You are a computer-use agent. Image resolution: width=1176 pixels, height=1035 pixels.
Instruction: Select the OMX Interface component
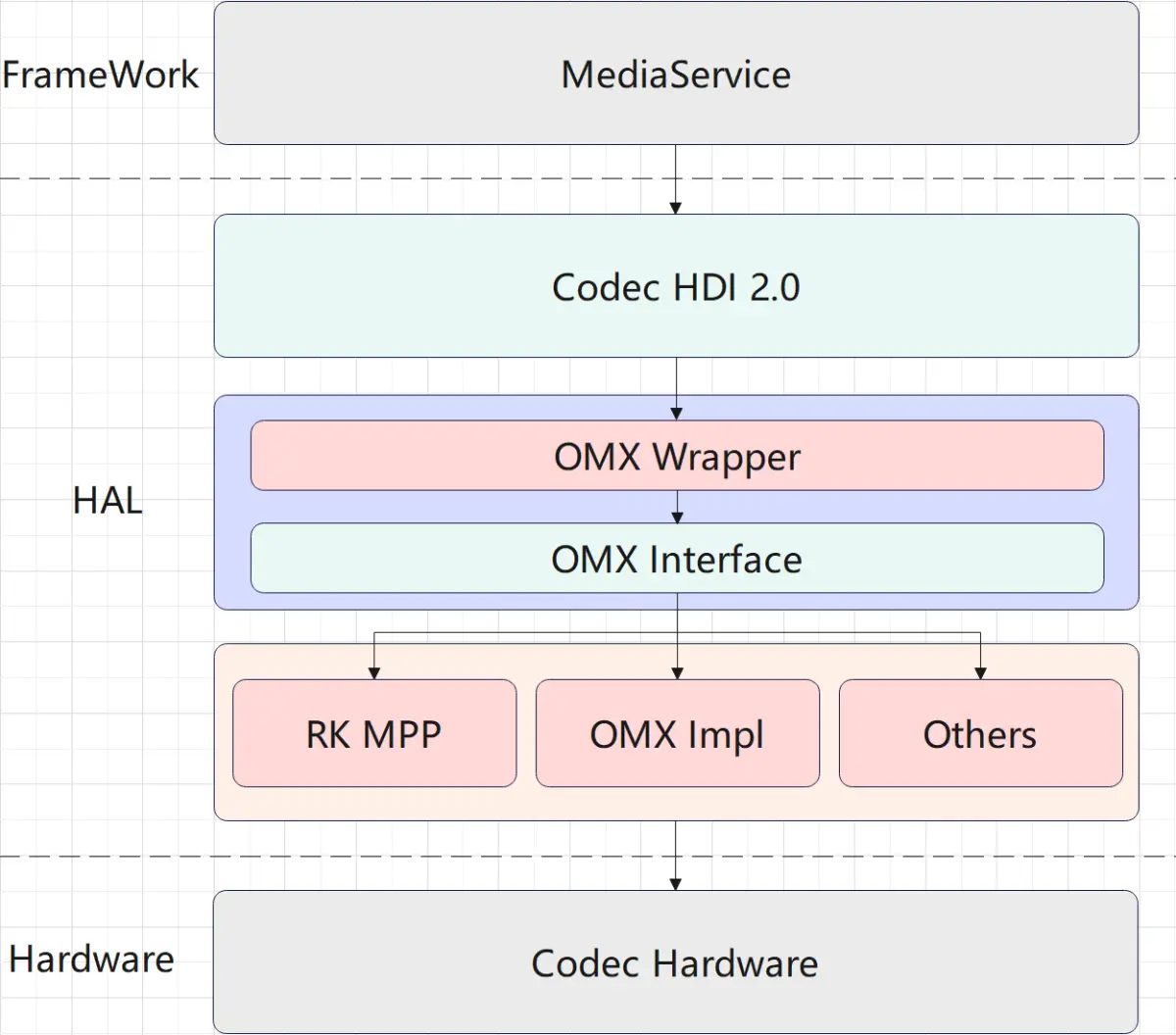[x=676, y=559]
